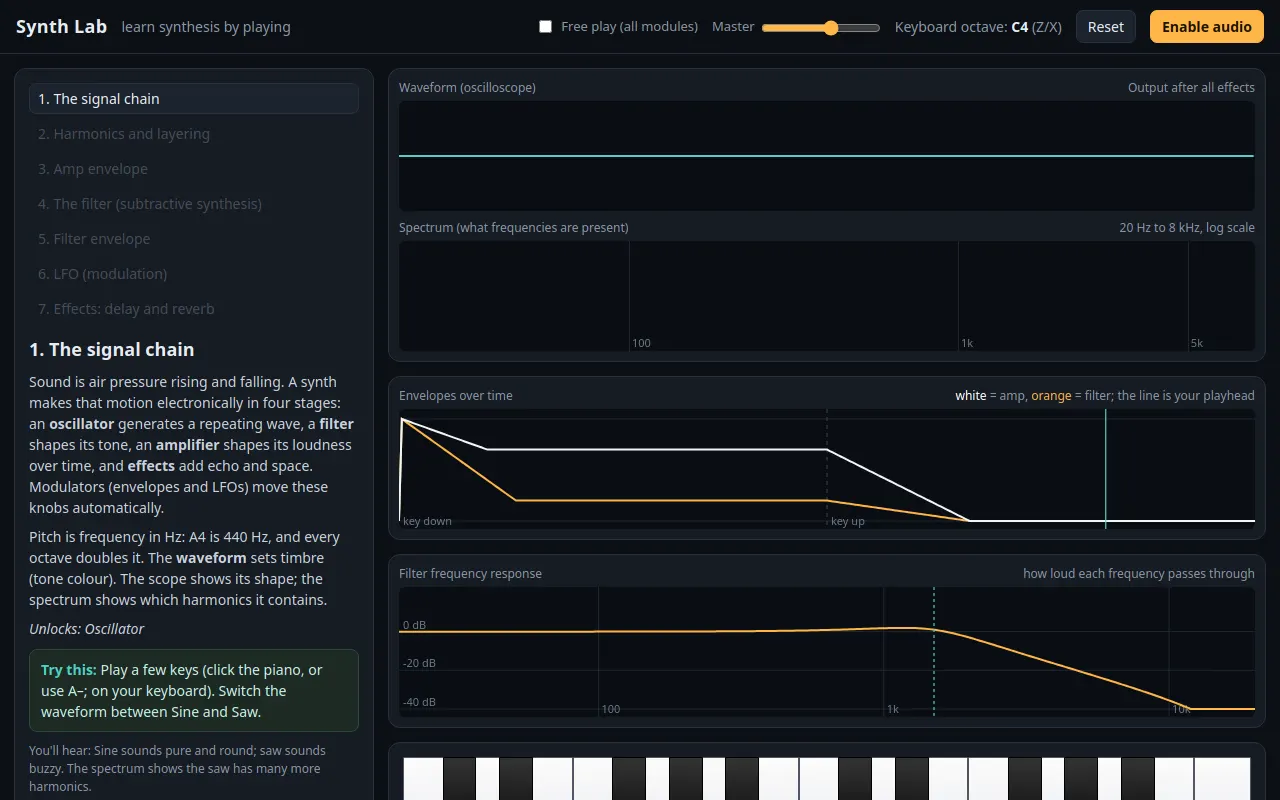This screenshot has height=800, width=1280.
Task: Click the "-20 dB" axis label
Action: (419, 663)
